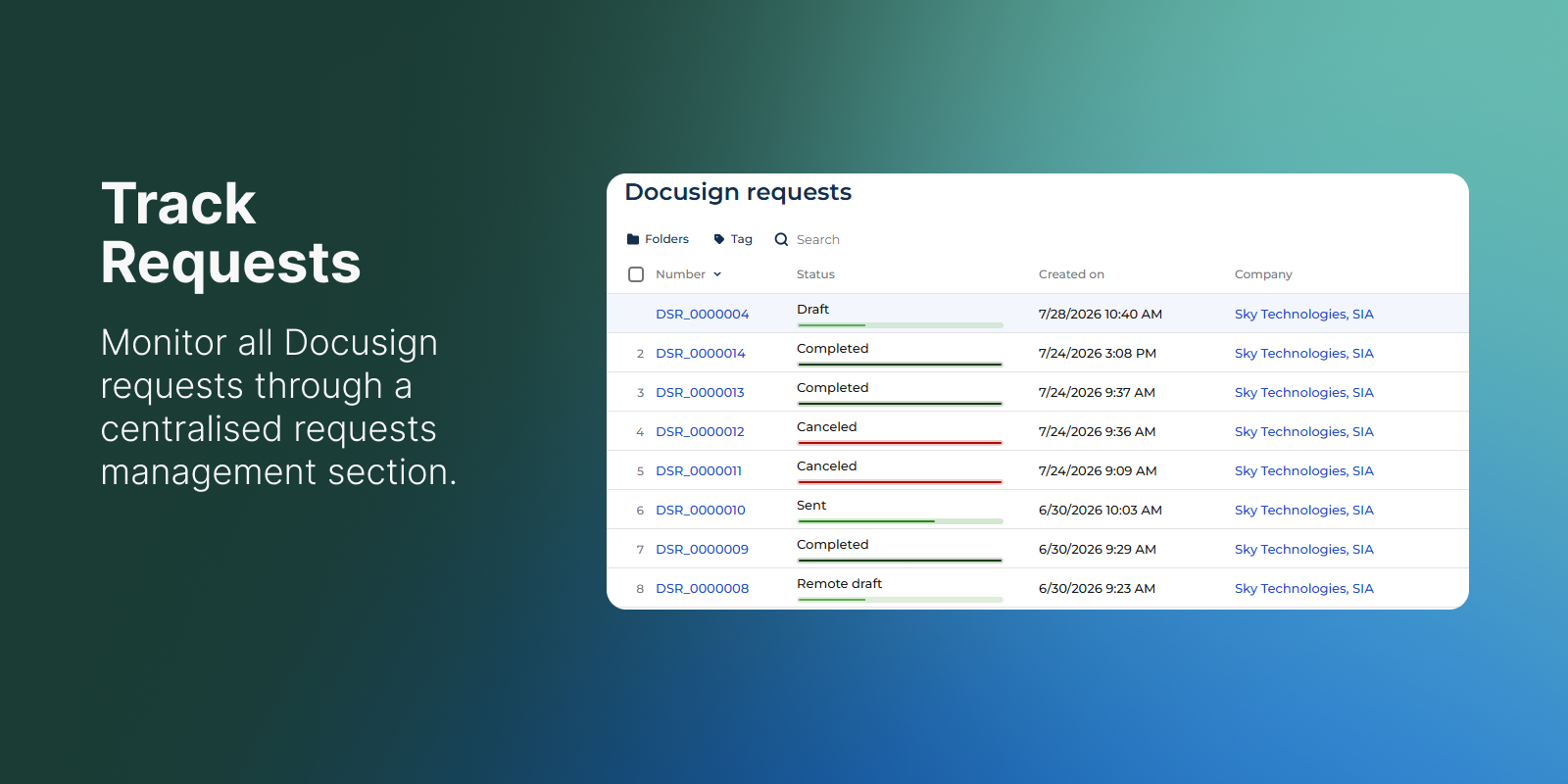Open company link in DSR_0000004 row
The width and height of the screenshot is (1568, 784).
click(1304, 315)
